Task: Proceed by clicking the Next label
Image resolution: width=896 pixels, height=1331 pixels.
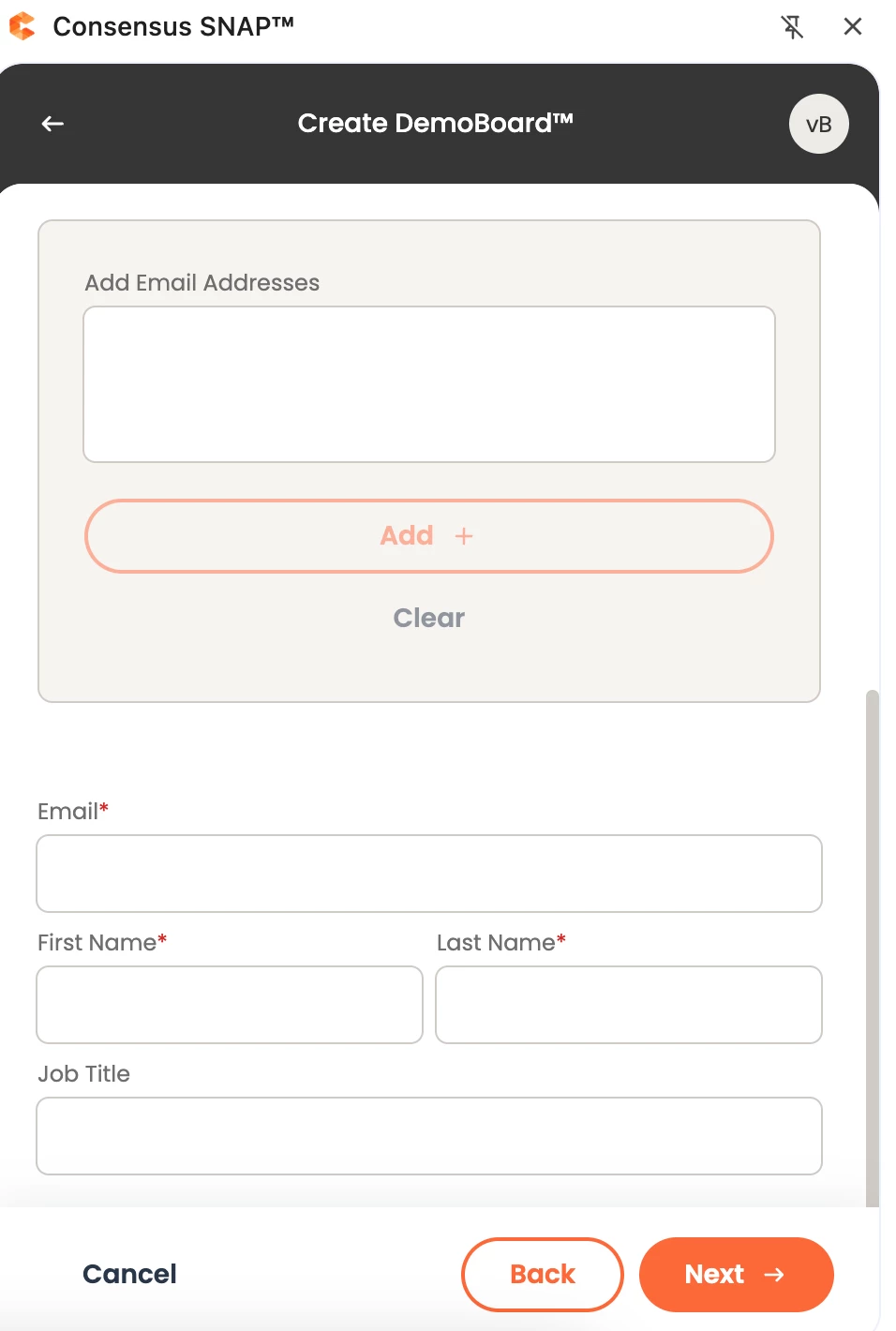Action: (714, 1275)
